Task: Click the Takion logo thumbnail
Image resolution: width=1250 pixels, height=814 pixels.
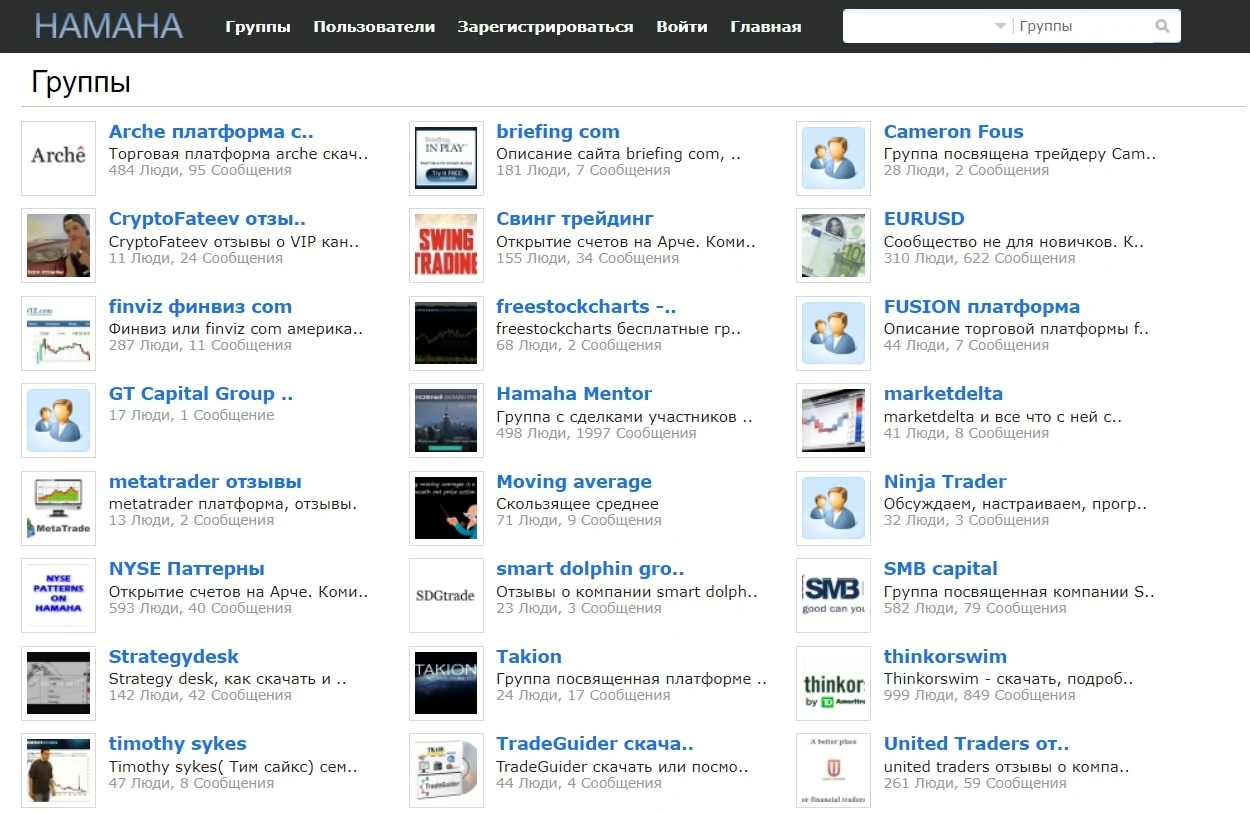Action: point(446,683)
